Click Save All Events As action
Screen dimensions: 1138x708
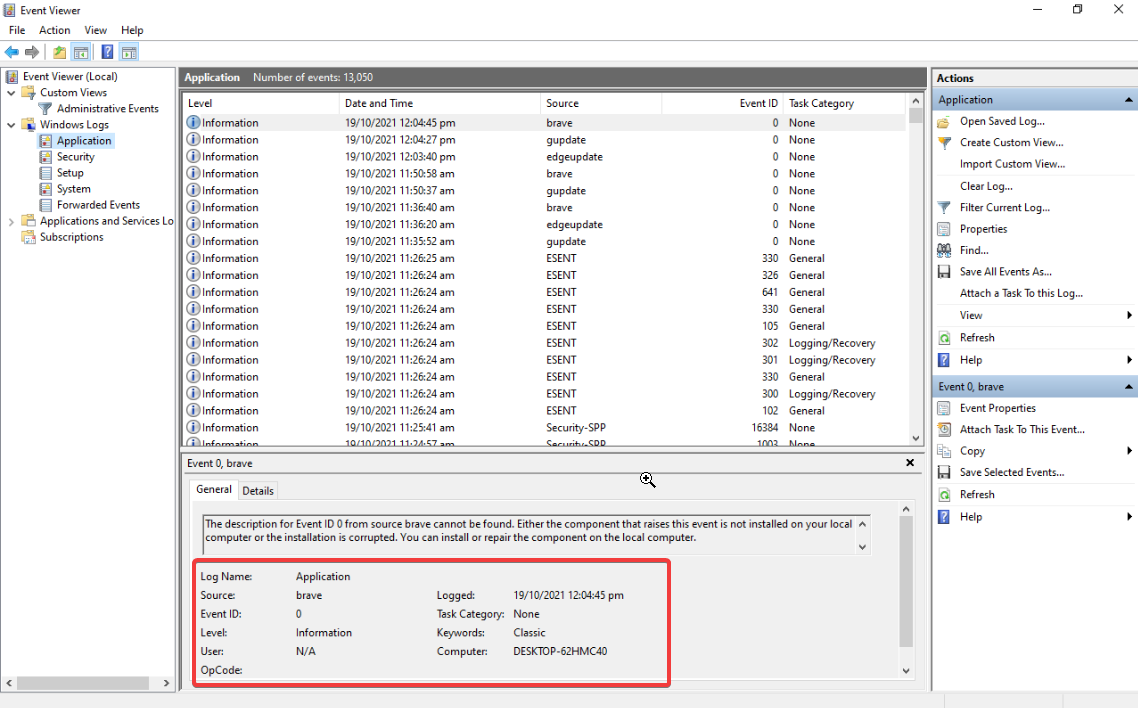pyautogui.click(x=1005, y=271)
